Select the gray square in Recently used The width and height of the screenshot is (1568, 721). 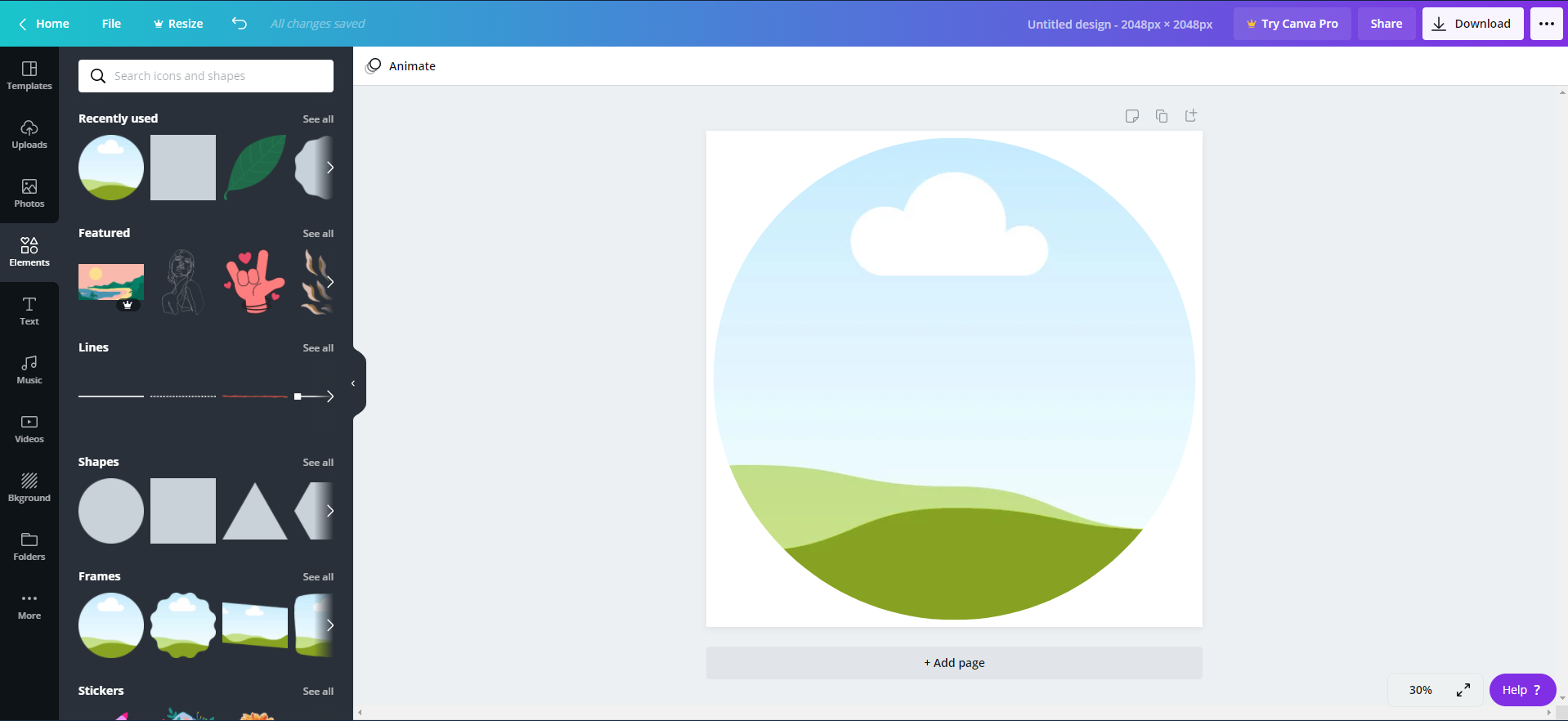click(183, 168)
